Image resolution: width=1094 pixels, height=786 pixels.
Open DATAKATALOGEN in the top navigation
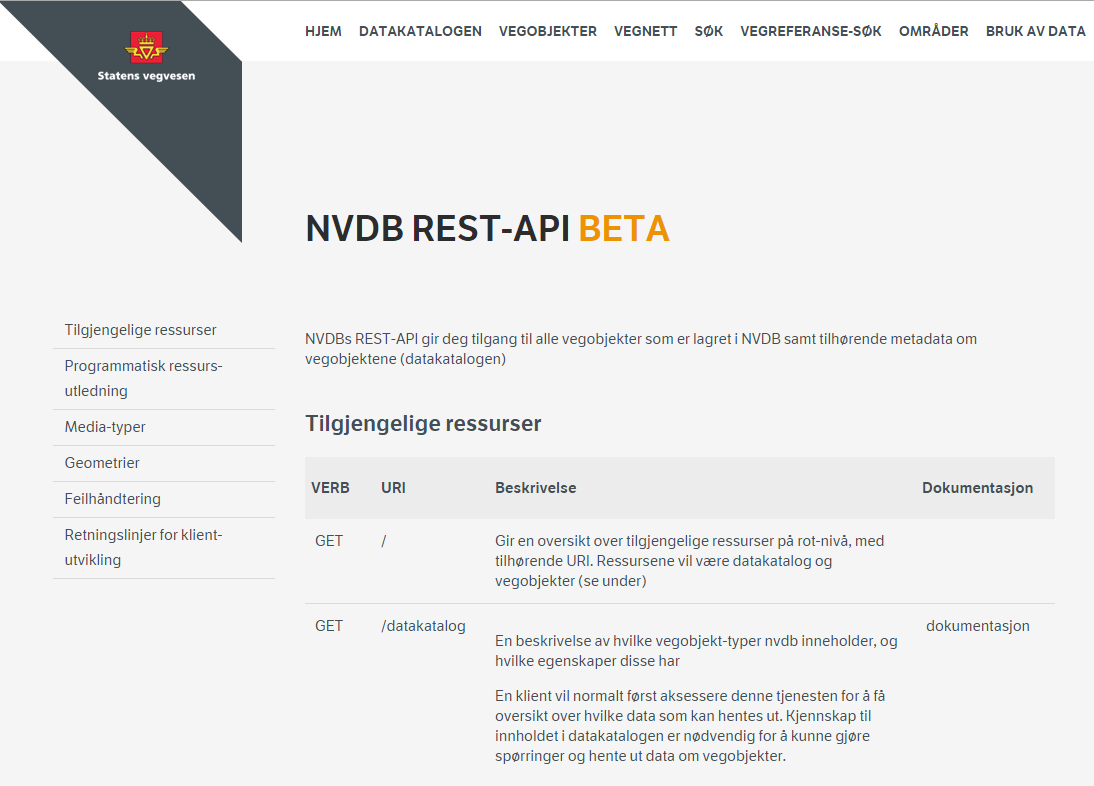click(x=420, y=31)
